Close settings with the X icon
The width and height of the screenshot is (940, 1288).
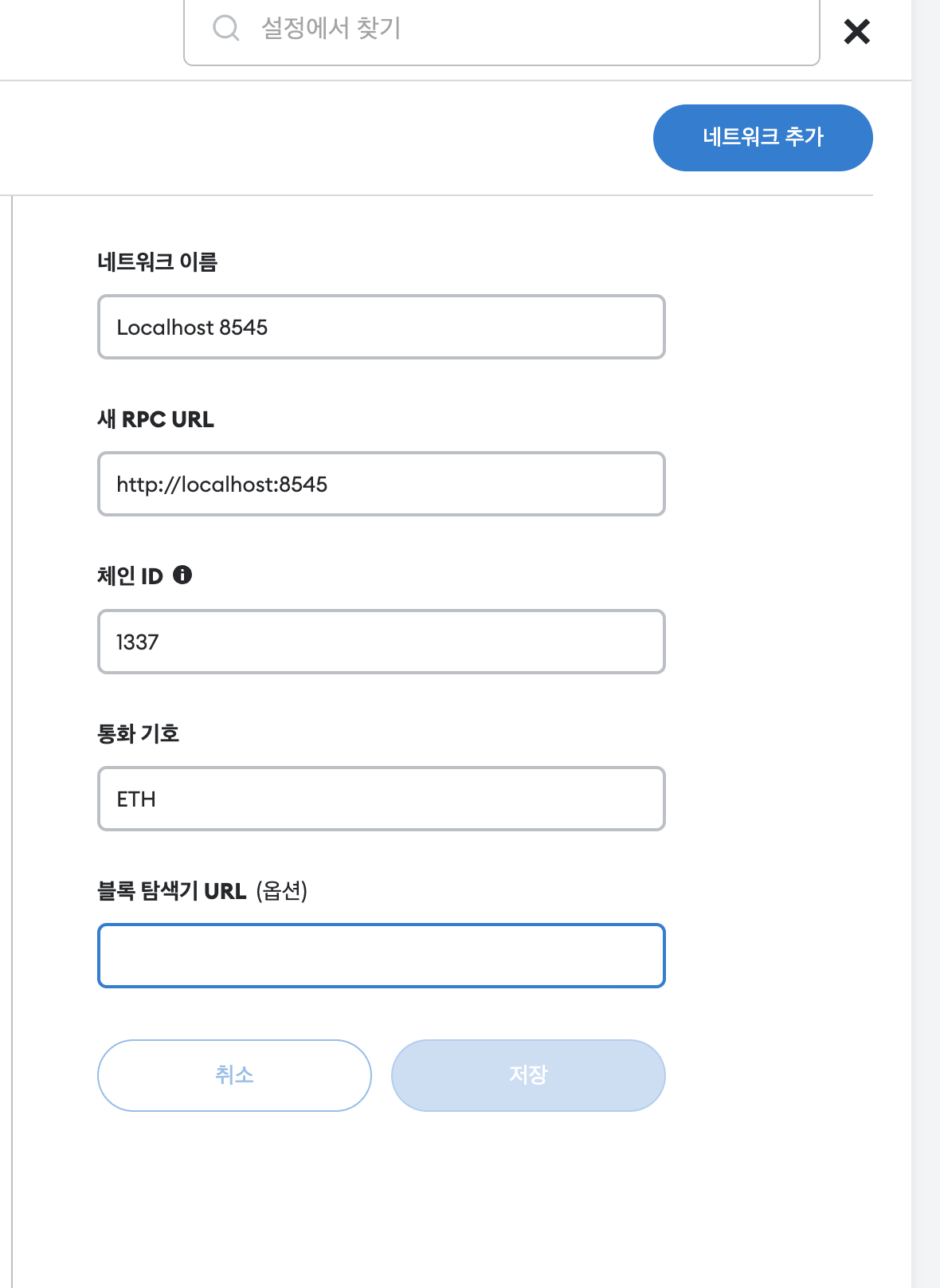[857, 32]
